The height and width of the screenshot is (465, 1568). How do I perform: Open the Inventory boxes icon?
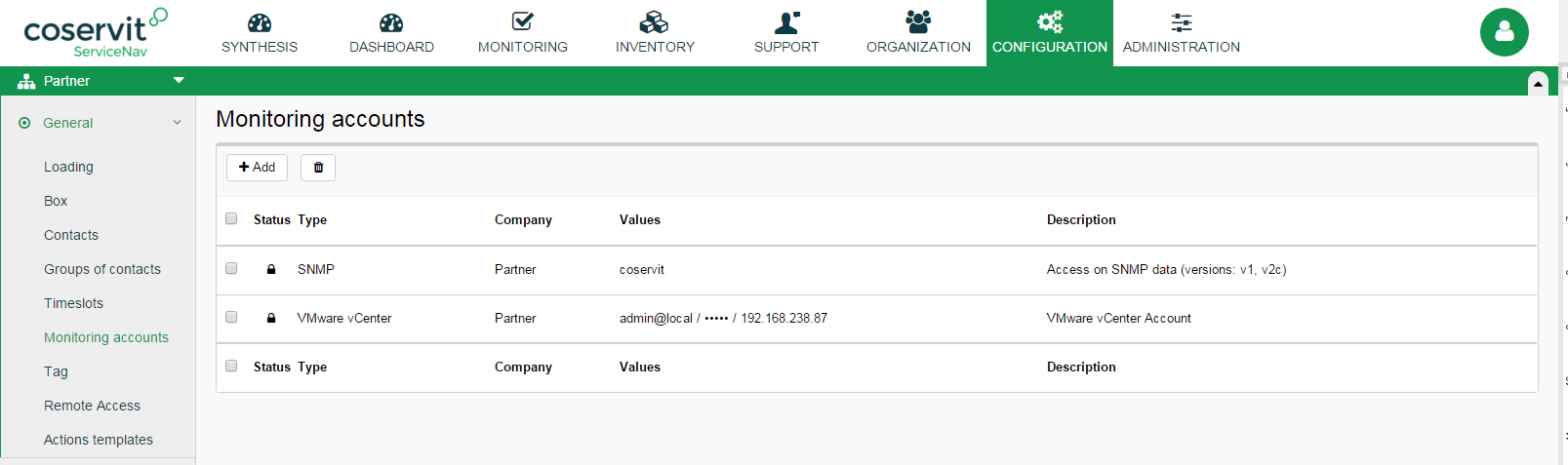click(x=654, y=21)
